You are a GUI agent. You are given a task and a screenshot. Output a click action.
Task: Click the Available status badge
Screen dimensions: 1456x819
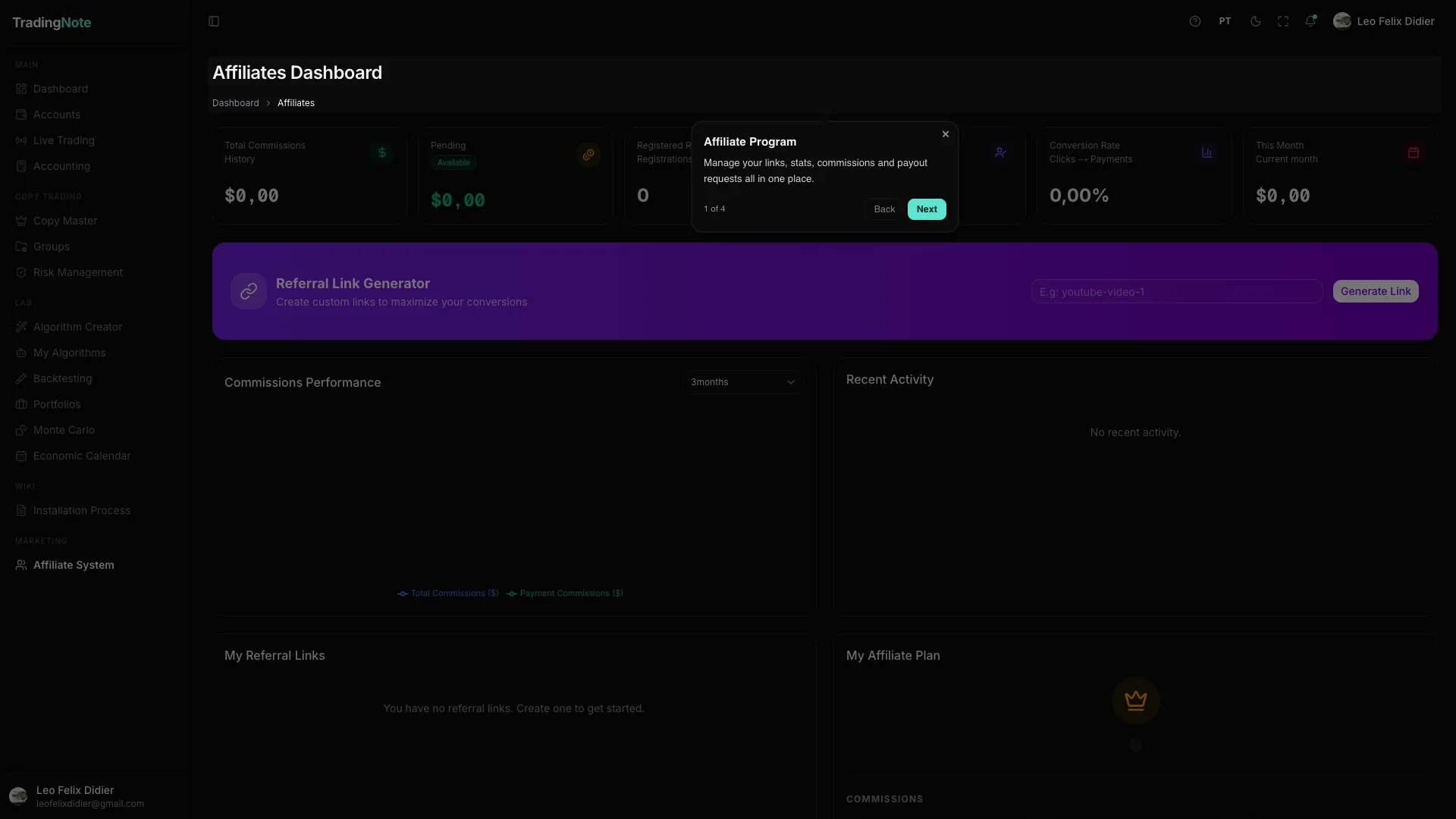tap(453, 162)
